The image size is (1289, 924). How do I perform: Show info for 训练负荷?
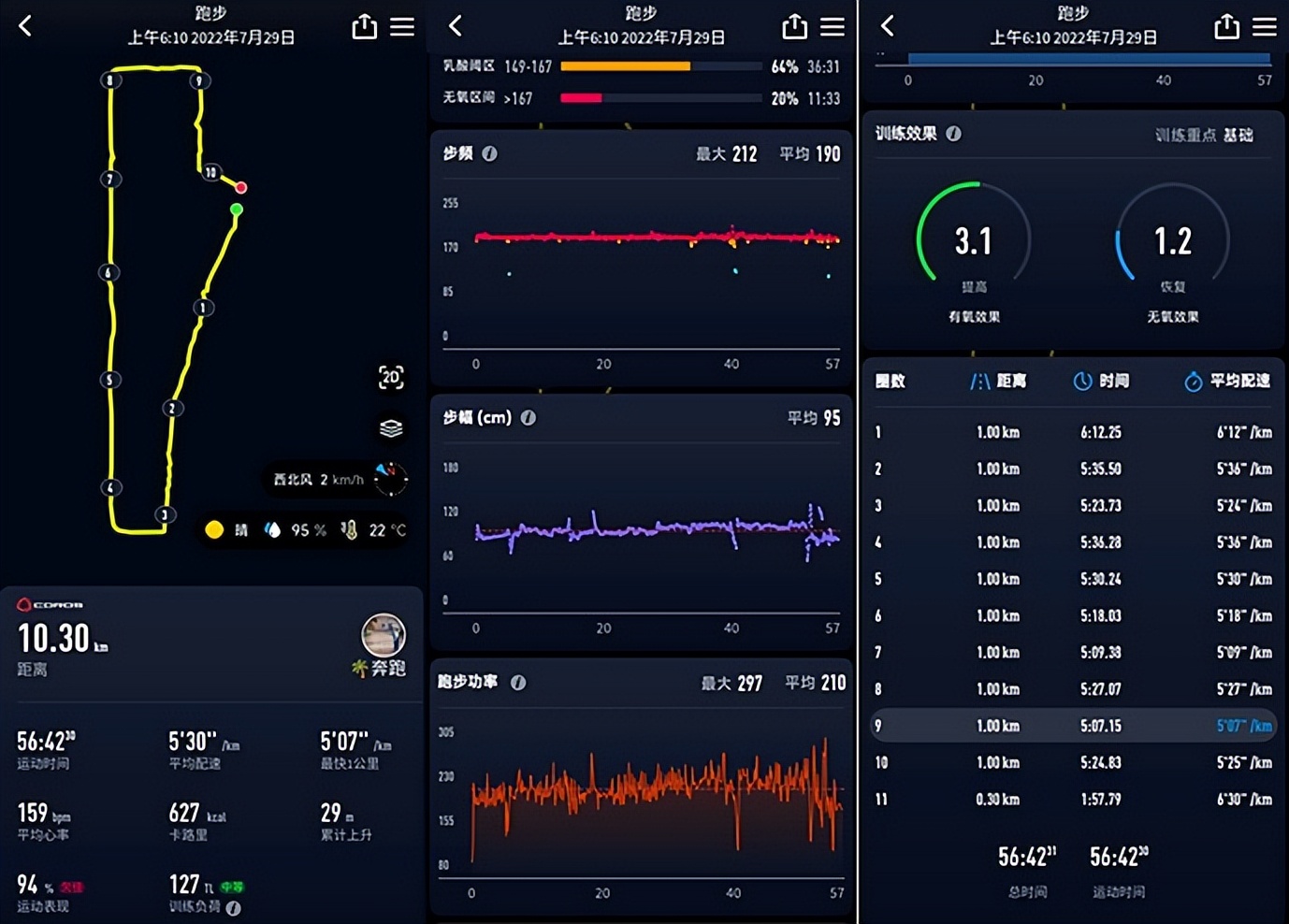(234, 908)
